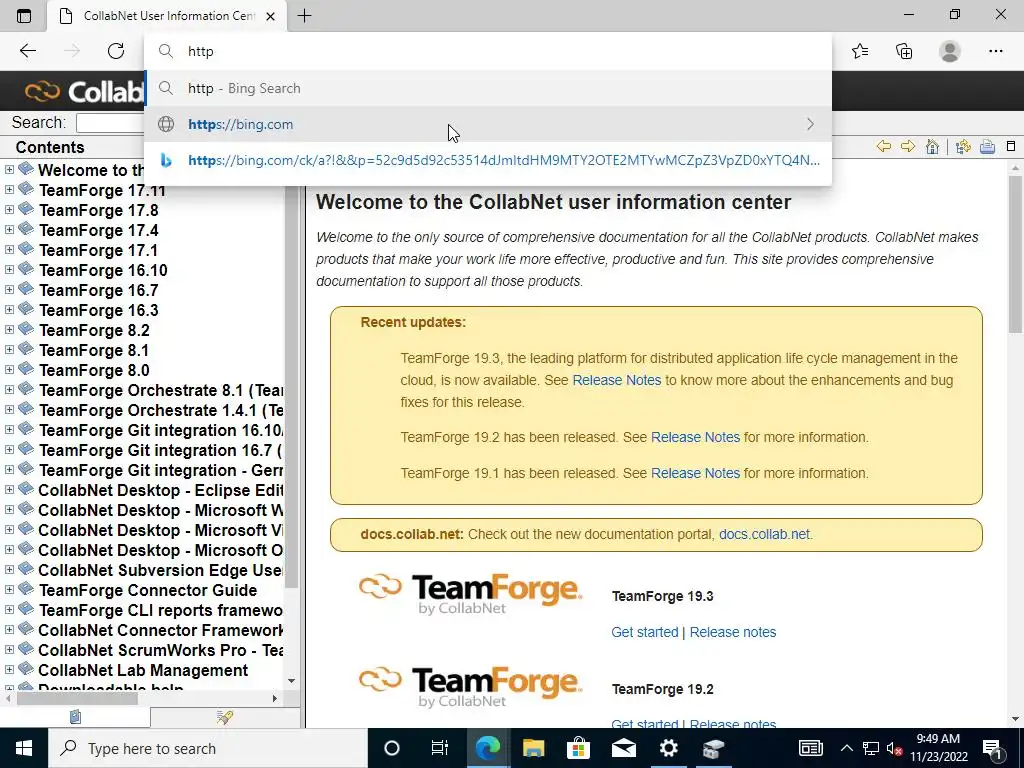Viewport: 1024px width, 768px height.
Task: Open Release Notes link for TeamForge 19.3
Action: coord(616,380)
